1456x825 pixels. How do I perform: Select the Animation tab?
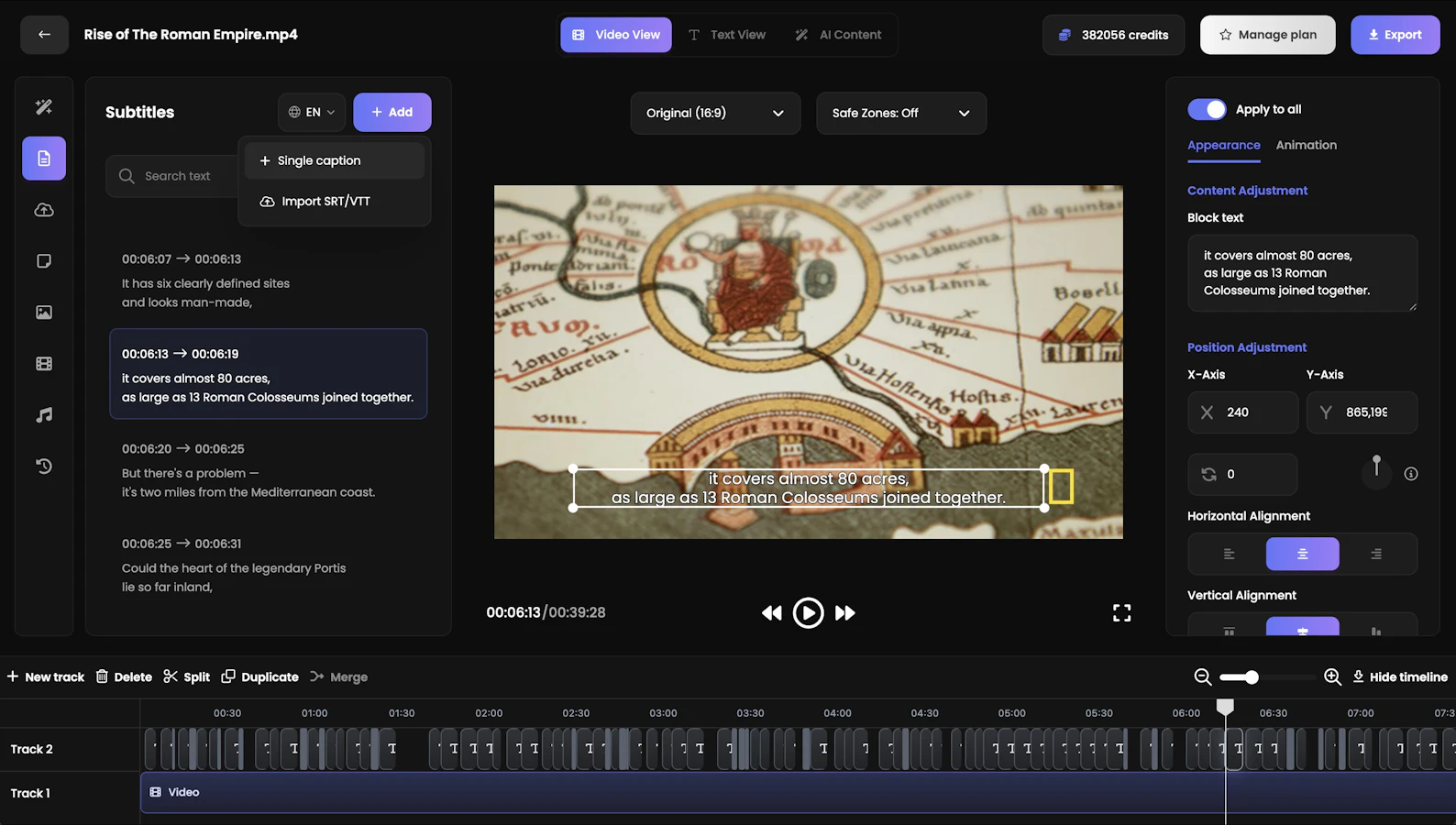(1307, 145)
